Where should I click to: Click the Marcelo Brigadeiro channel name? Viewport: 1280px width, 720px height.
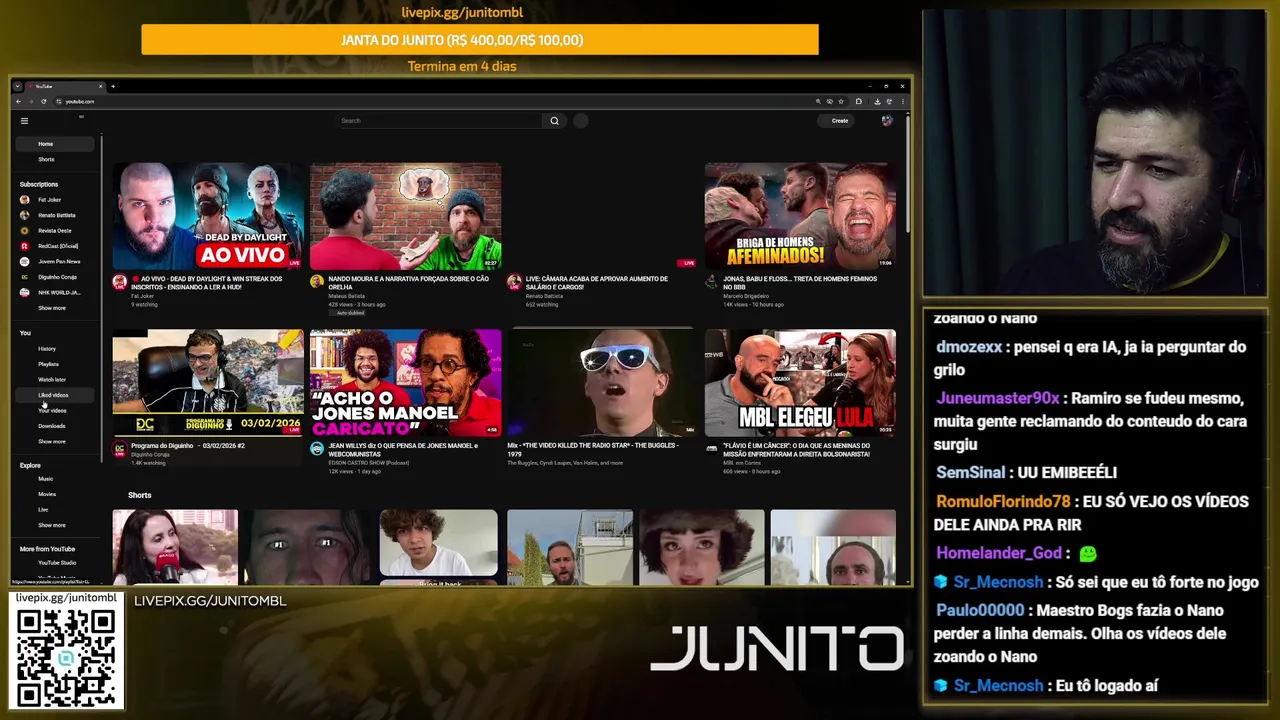pyautogui.click(x=747, y=296)
